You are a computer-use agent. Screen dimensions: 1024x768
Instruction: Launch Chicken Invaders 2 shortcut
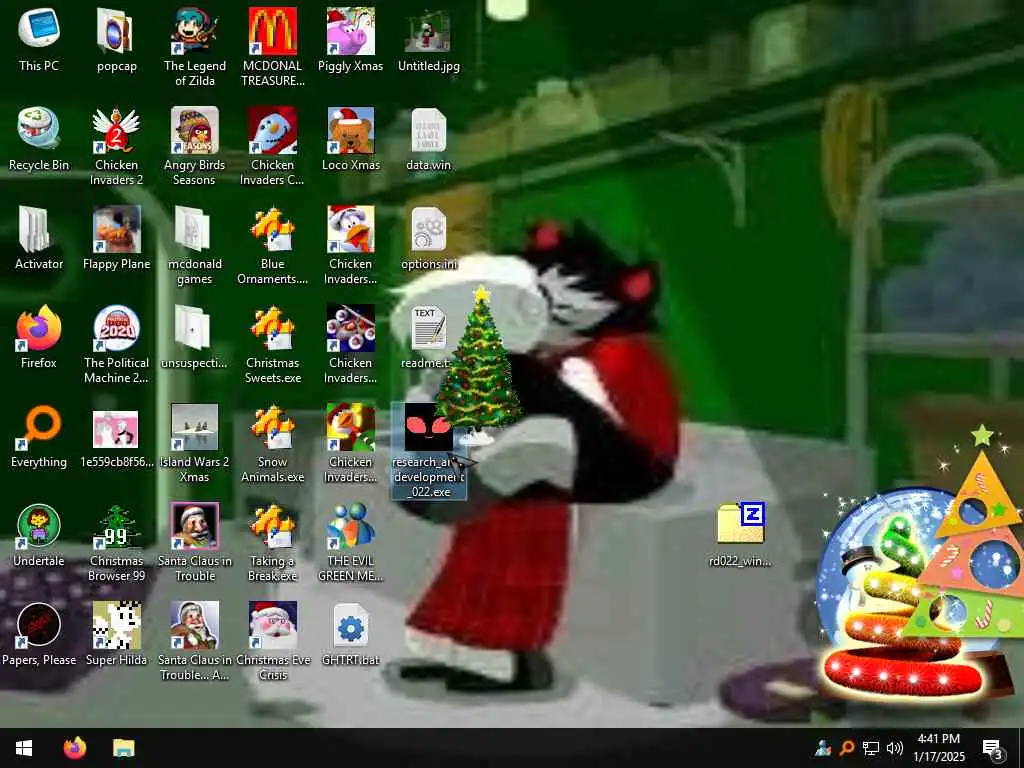coord(116,145)
